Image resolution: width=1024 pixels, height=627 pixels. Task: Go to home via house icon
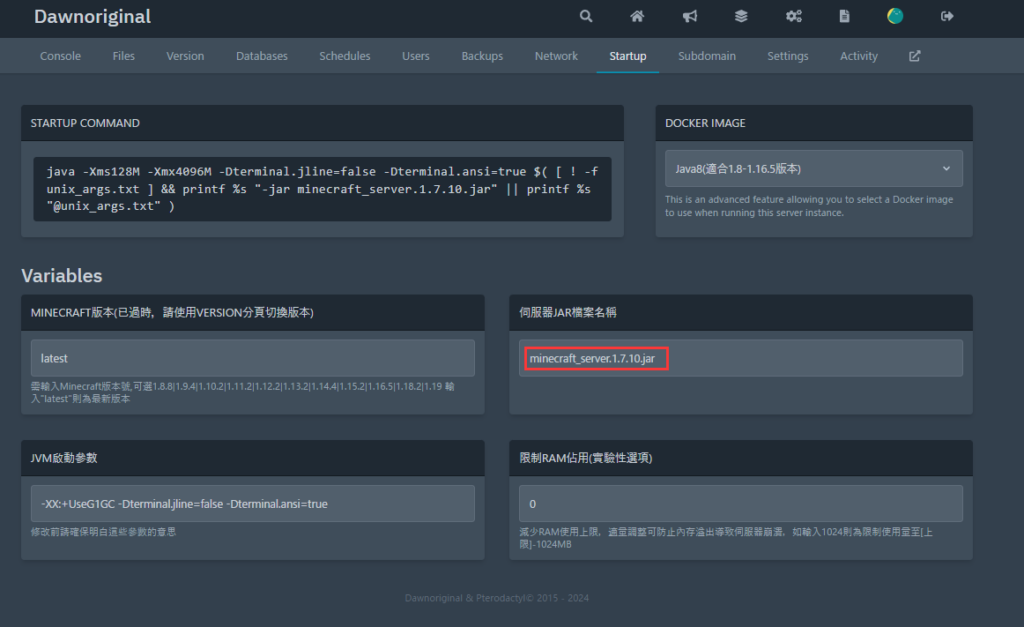[637, 16]
